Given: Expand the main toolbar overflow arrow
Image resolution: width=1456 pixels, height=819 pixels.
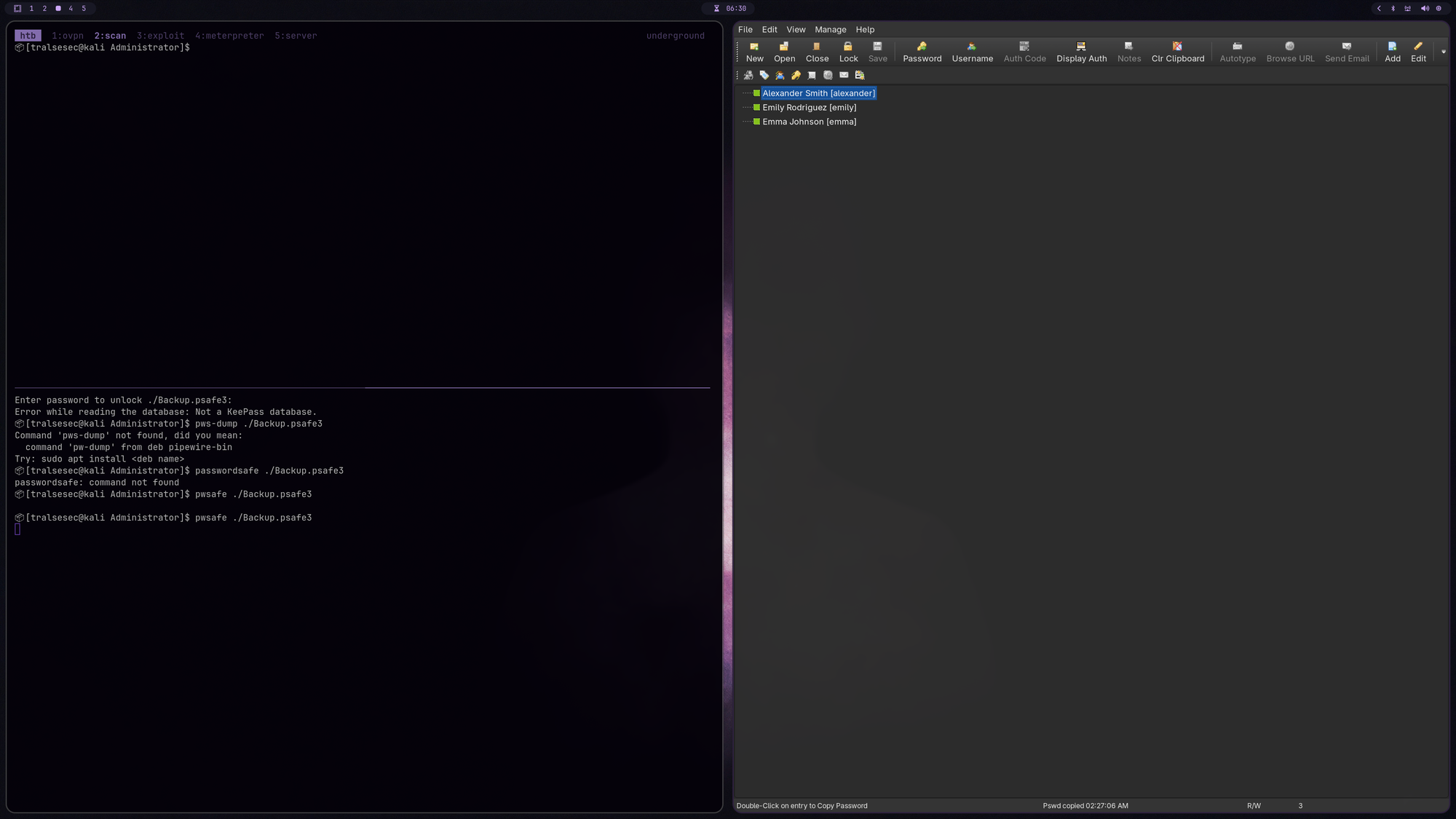Looking at the screenshot, I should click(1443, 52).
